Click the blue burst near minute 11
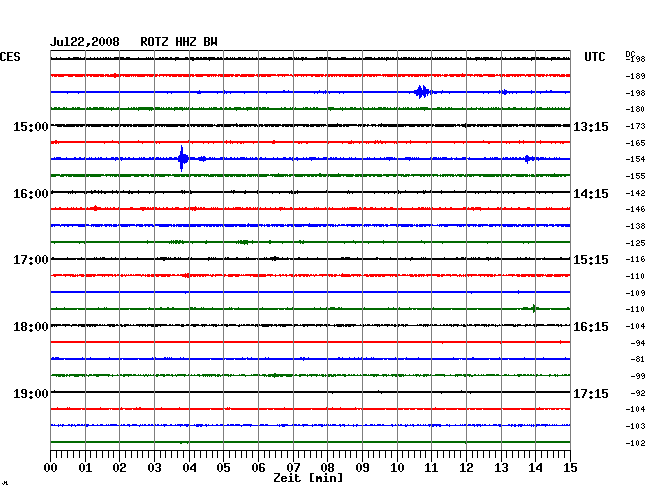The height and width of the screenshot is (494, 650). click(422, 92)
